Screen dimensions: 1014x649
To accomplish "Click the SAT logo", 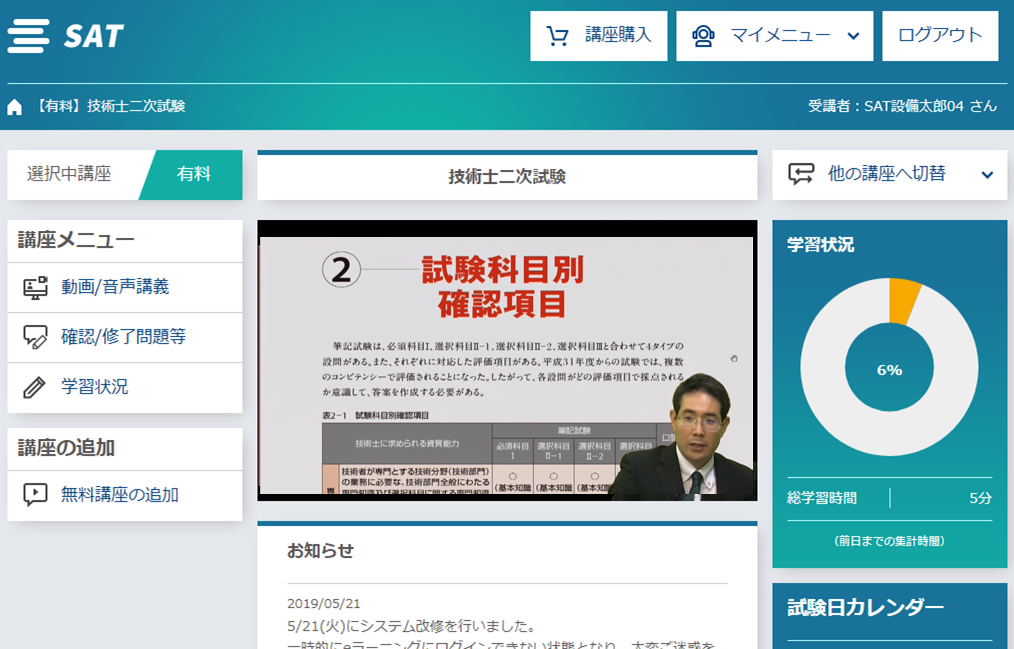I will click(x=93, y=36).
